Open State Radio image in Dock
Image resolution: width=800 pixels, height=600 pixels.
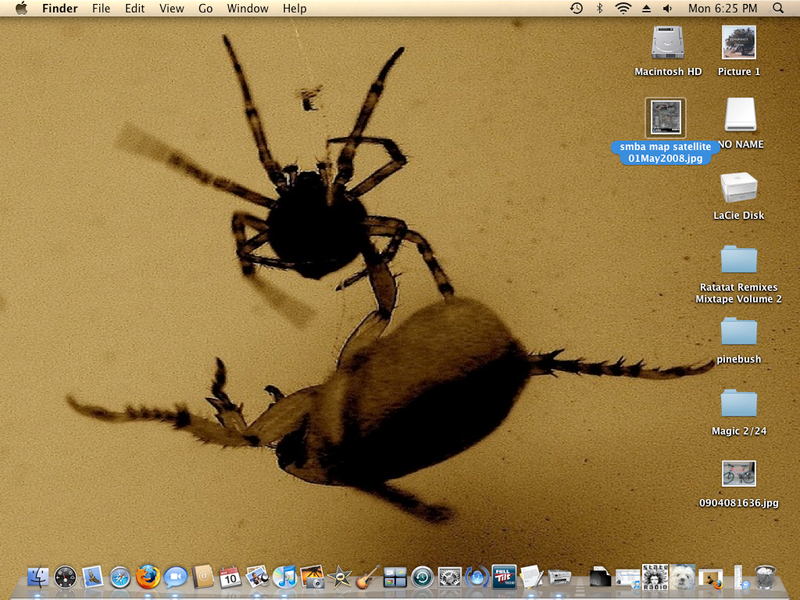coord(655,577)
